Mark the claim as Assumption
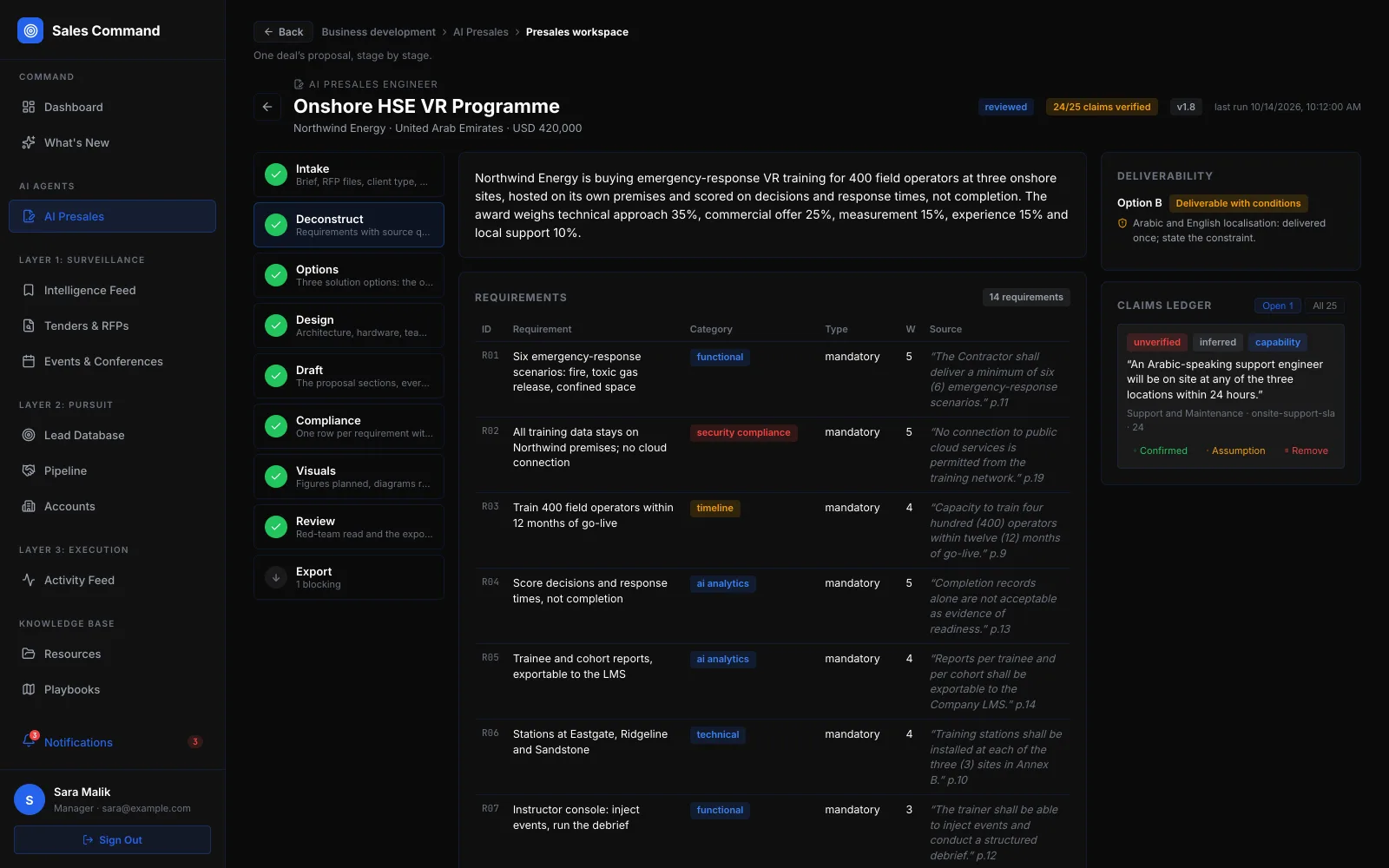The height and width of the screenshot is (868, 1389). tap(1234, 450)
